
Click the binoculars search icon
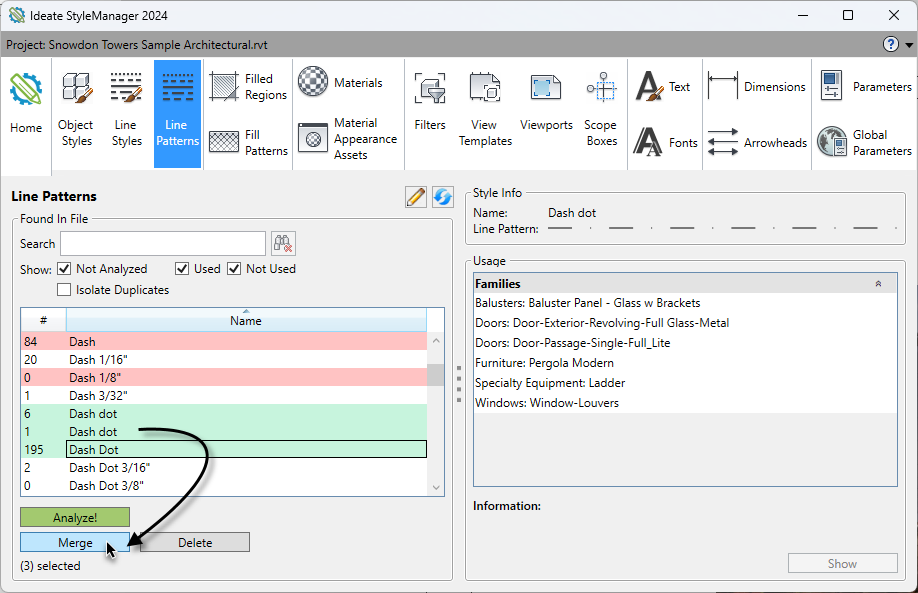[x=283, y=243]
